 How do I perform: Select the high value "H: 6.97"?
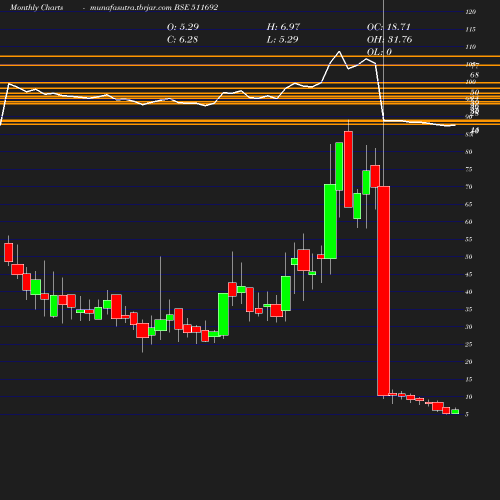[283, 27]
